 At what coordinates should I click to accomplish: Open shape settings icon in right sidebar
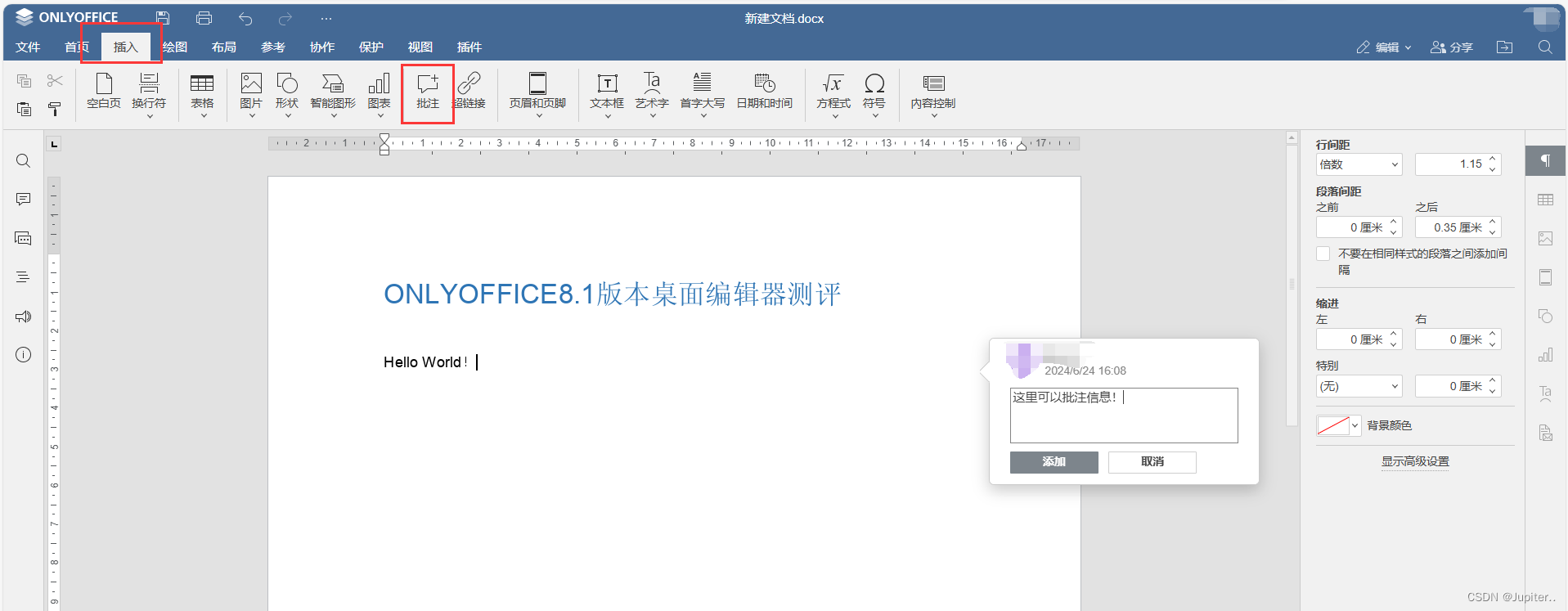coord(1545,316)
